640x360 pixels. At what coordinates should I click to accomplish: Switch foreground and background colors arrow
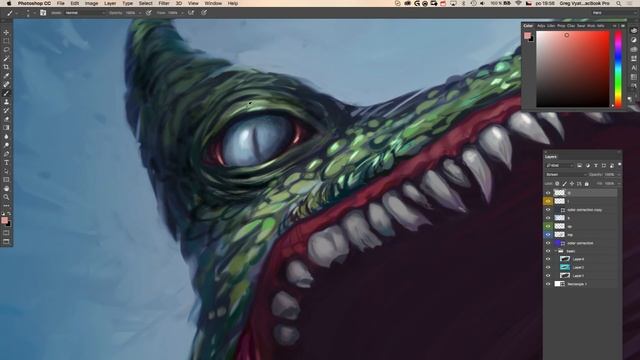coord(9,213)
